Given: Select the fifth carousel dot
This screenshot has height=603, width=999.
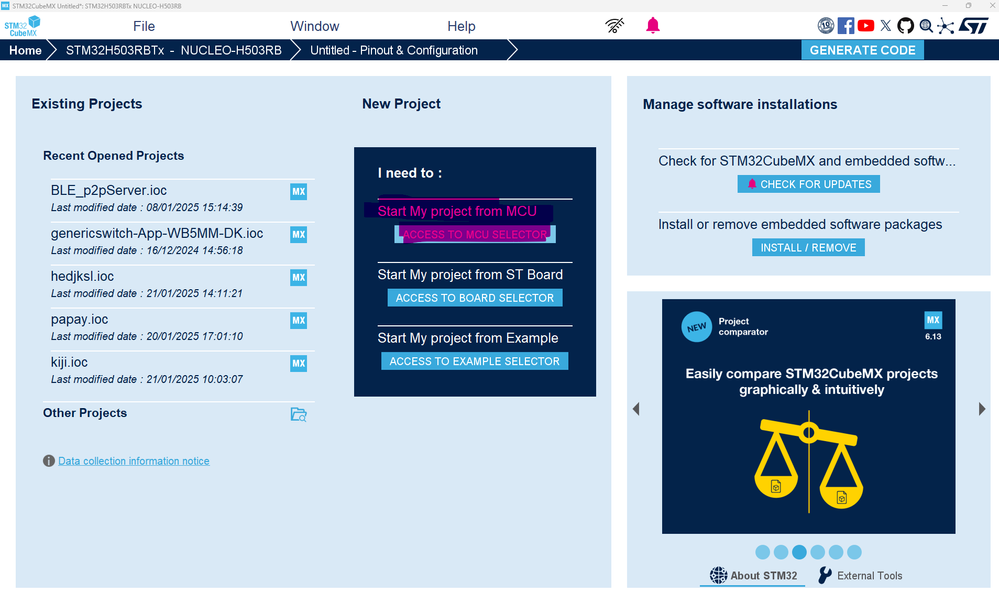Looking at the screenshot, I should pos(836,552).
